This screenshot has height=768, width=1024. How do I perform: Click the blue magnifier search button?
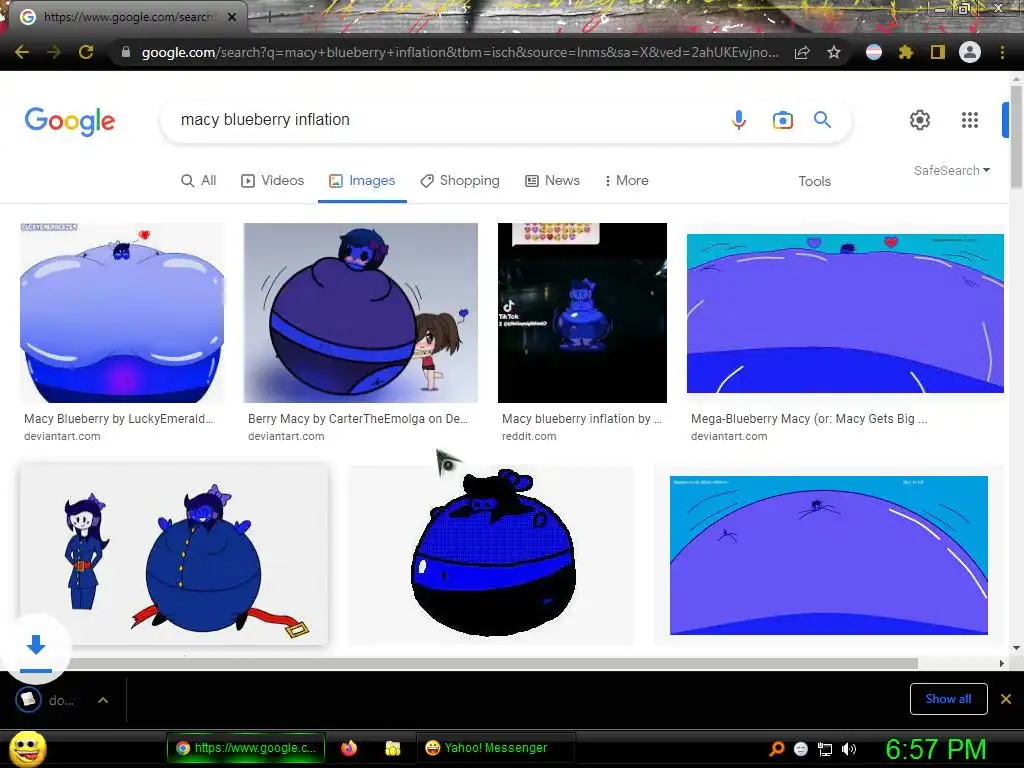[822, 120]
